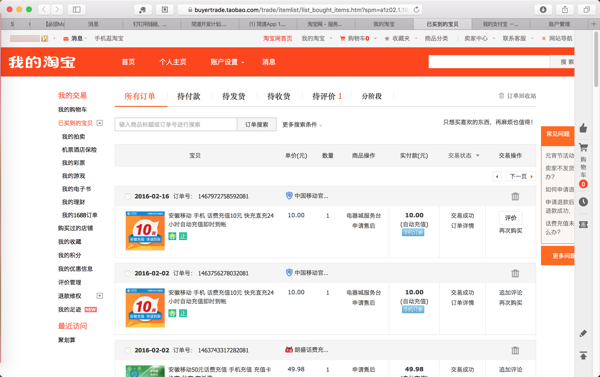The height and width of the screenshot is (377, 600).
Task: Click 追加评论 on order 1463756278032081
Action: (510, 293)
